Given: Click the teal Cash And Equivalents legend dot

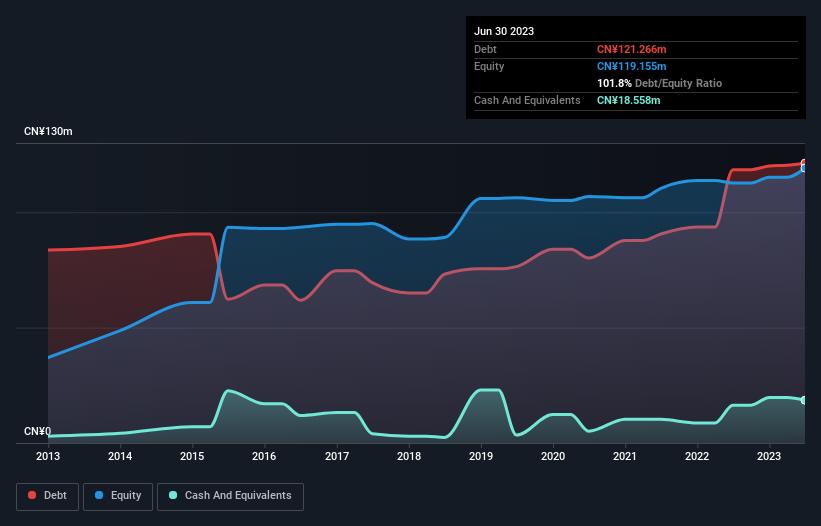Looking at the screenshot, I should (x=173, y=495).
